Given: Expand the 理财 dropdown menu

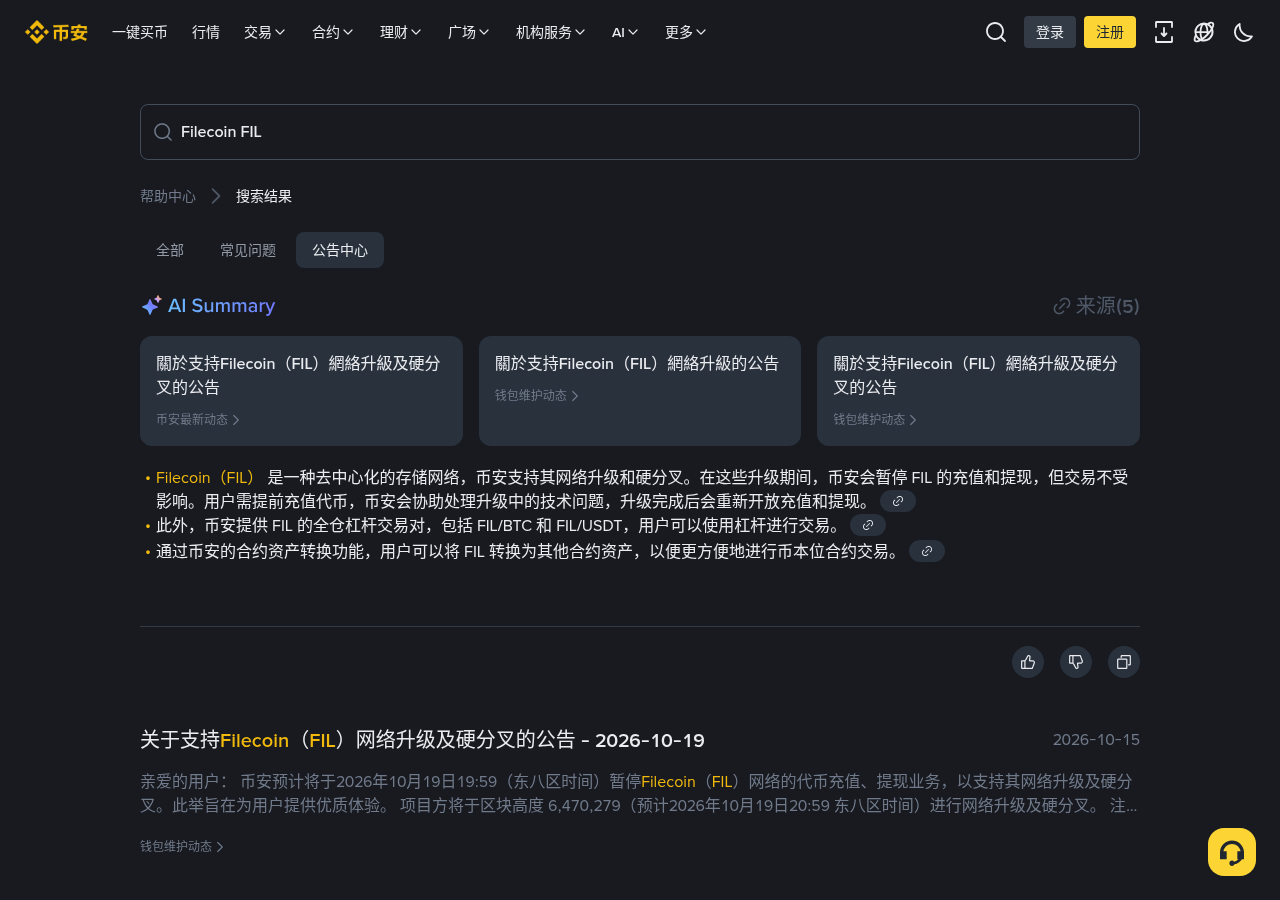Looking at the screenshot, I should click(x=401, y=32).
